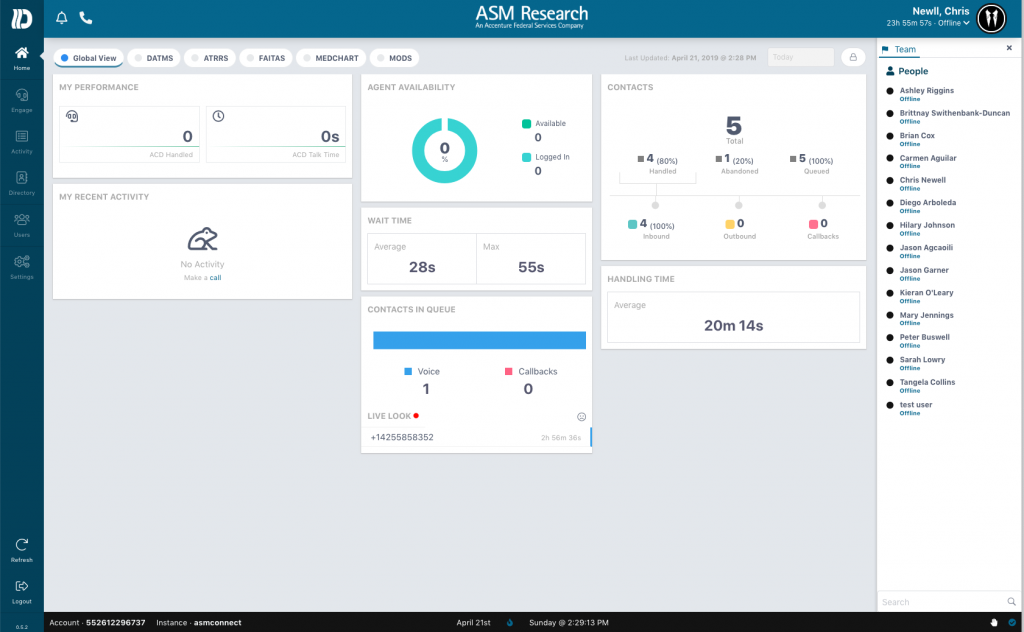Viewport: 1024px width, 632px height.
Task: Select Brittnay Swithenbank-Duncan in People list
Action: tap(954, 113)
